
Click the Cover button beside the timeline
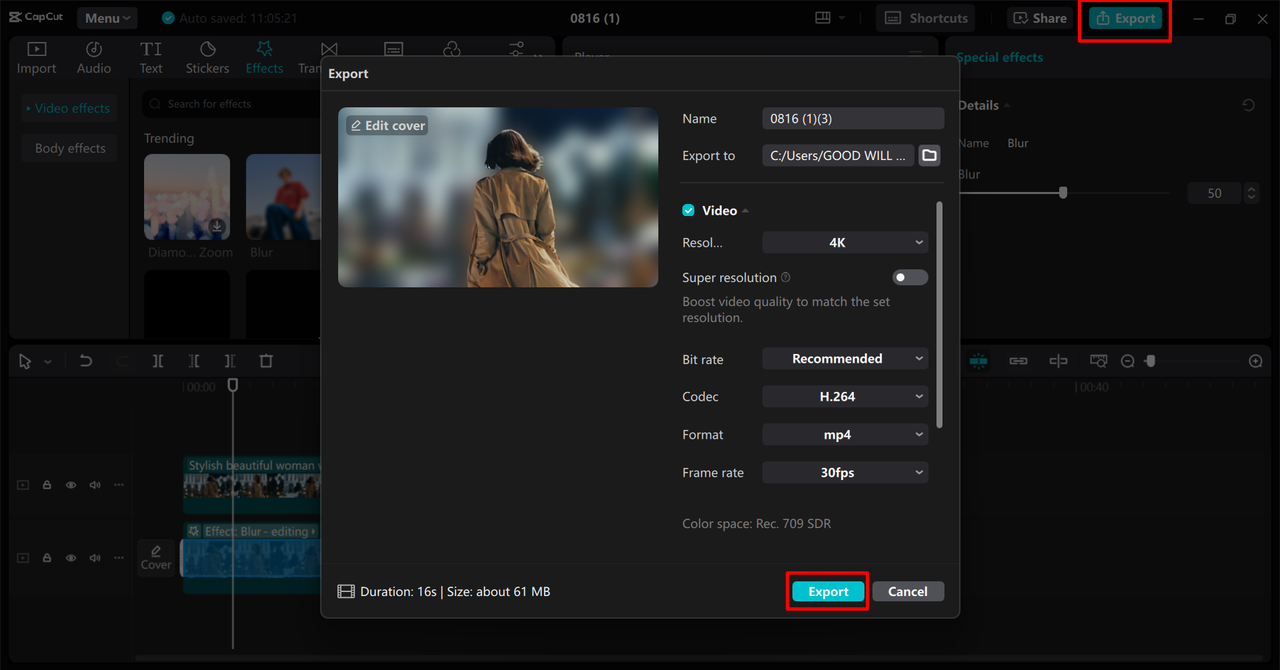156,558
